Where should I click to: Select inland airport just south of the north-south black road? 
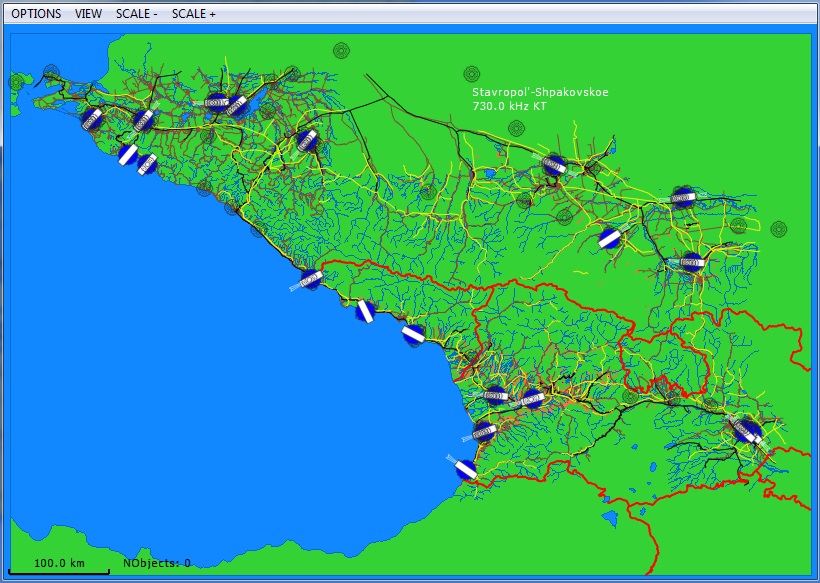(x=306, y=140)
